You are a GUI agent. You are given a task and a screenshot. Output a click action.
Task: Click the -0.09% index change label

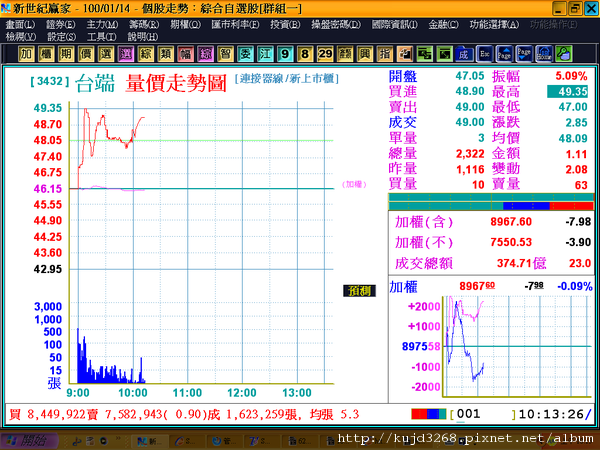click(575, 286)
